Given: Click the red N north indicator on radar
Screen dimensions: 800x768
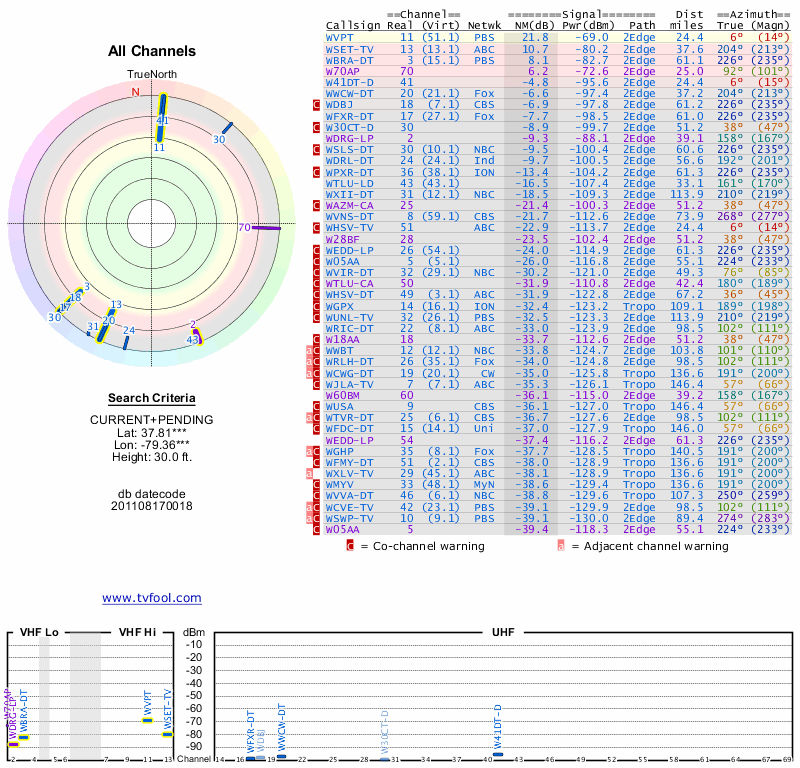Looking at the screenshot, I should point(136,92).
